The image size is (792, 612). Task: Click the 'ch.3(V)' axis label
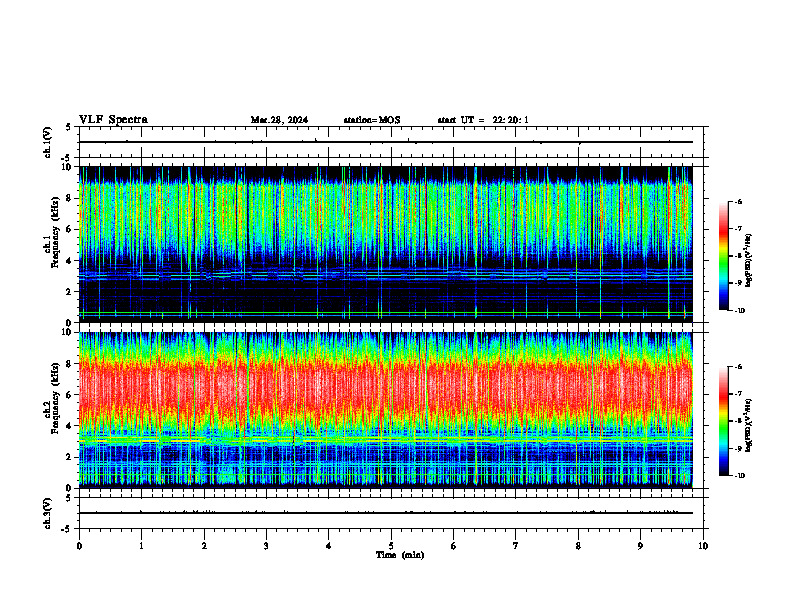[48, 513]
